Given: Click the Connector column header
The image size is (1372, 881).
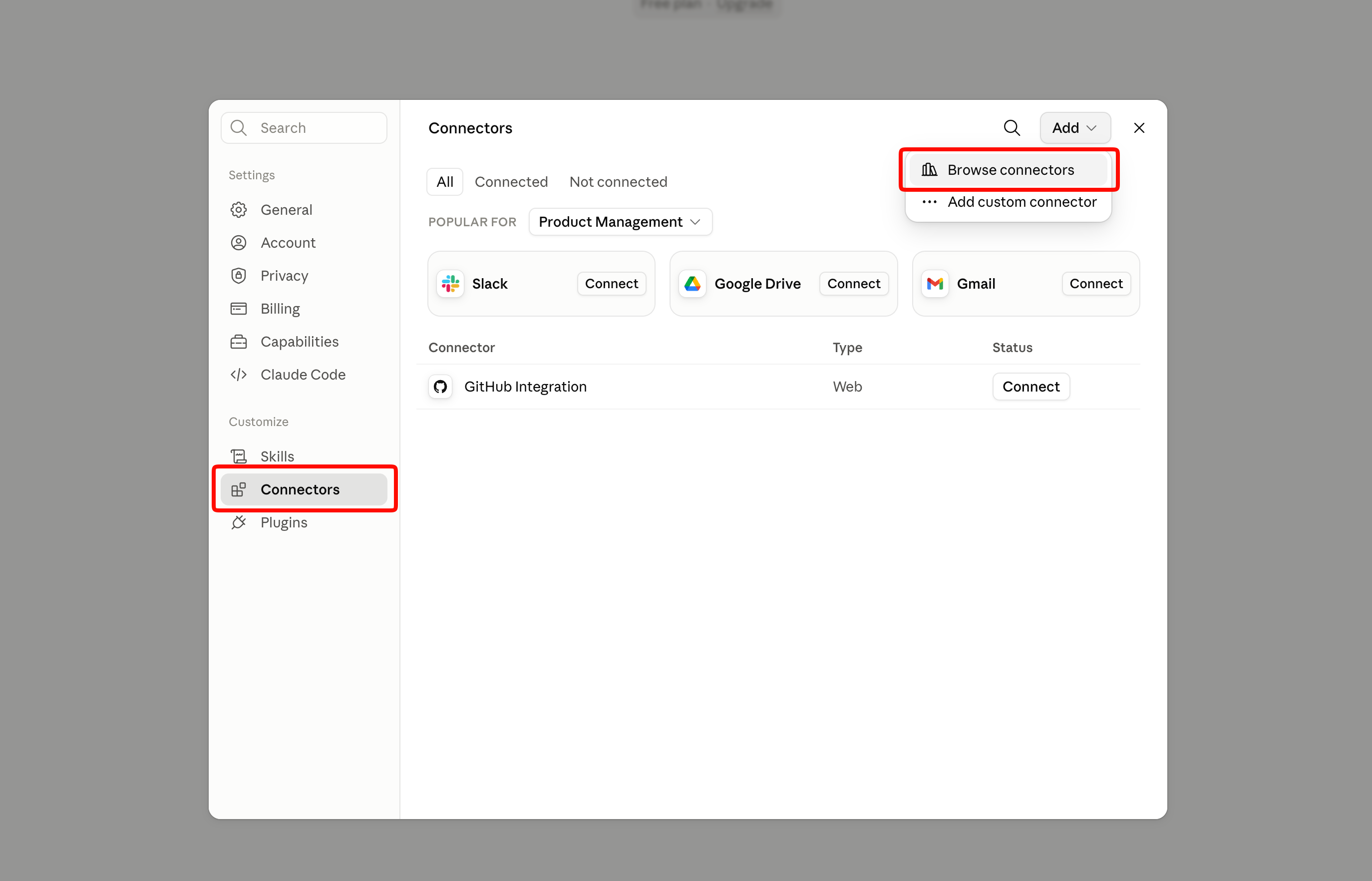Looking at the screenshot, I should pos(461,348).
